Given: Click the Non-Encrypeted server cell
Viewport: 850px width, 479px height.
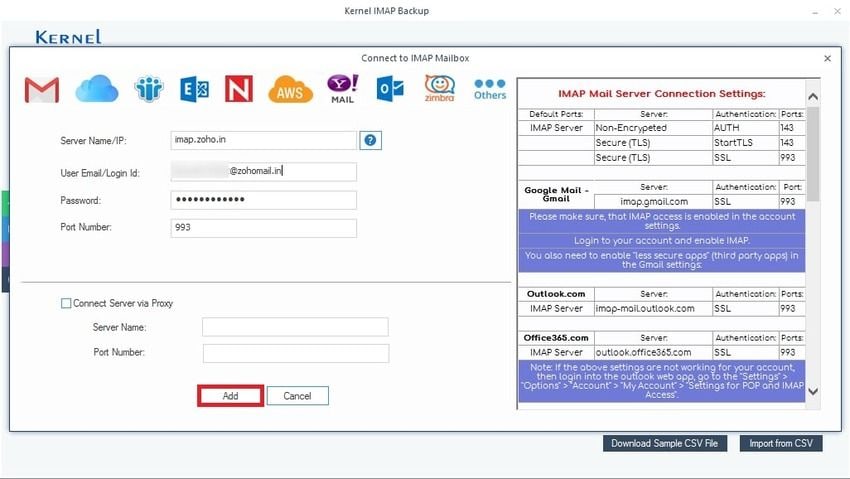Looking at the screenshot, I should point(654,128).
